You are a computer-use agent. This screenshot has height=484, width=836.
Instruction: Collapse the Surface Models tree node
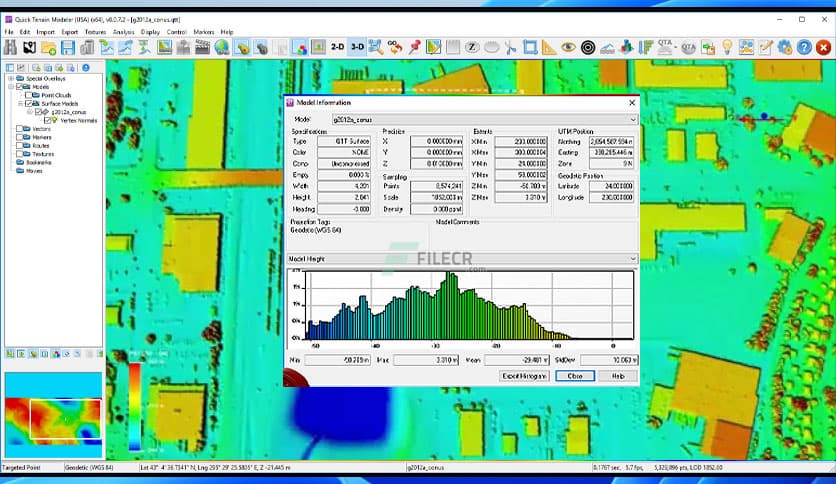[20, 103]
